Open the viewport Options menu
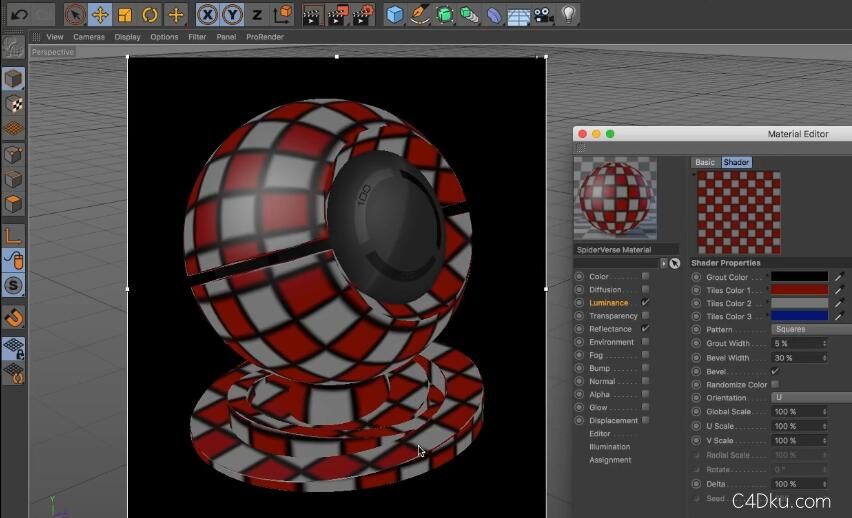Screen dimensions: 852x518 coord(164,37)
